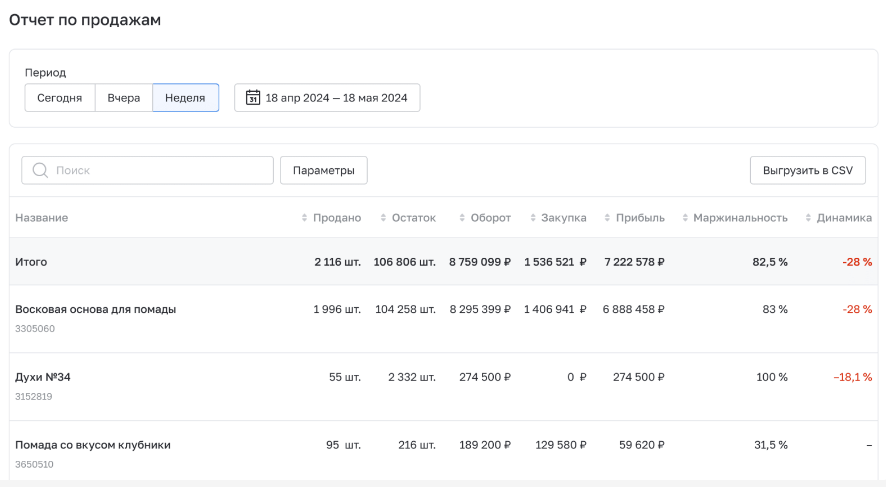The image size is (886, 487).
Task: Sort the table by Оборот arrows
Action: (x=461, y=218)
